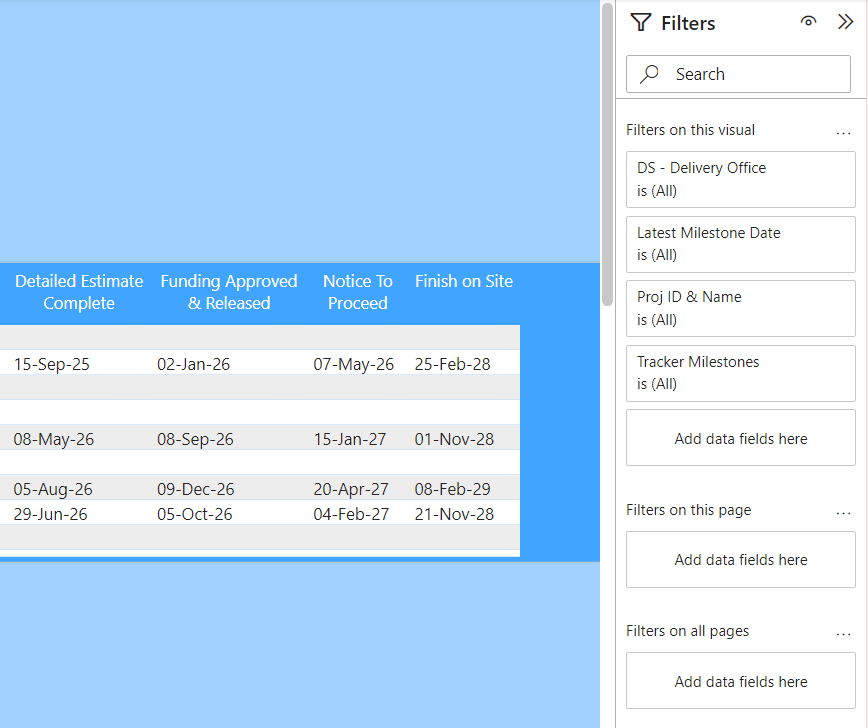
Task: Select the 29-Jun-26 date cell
Action: 50,514
